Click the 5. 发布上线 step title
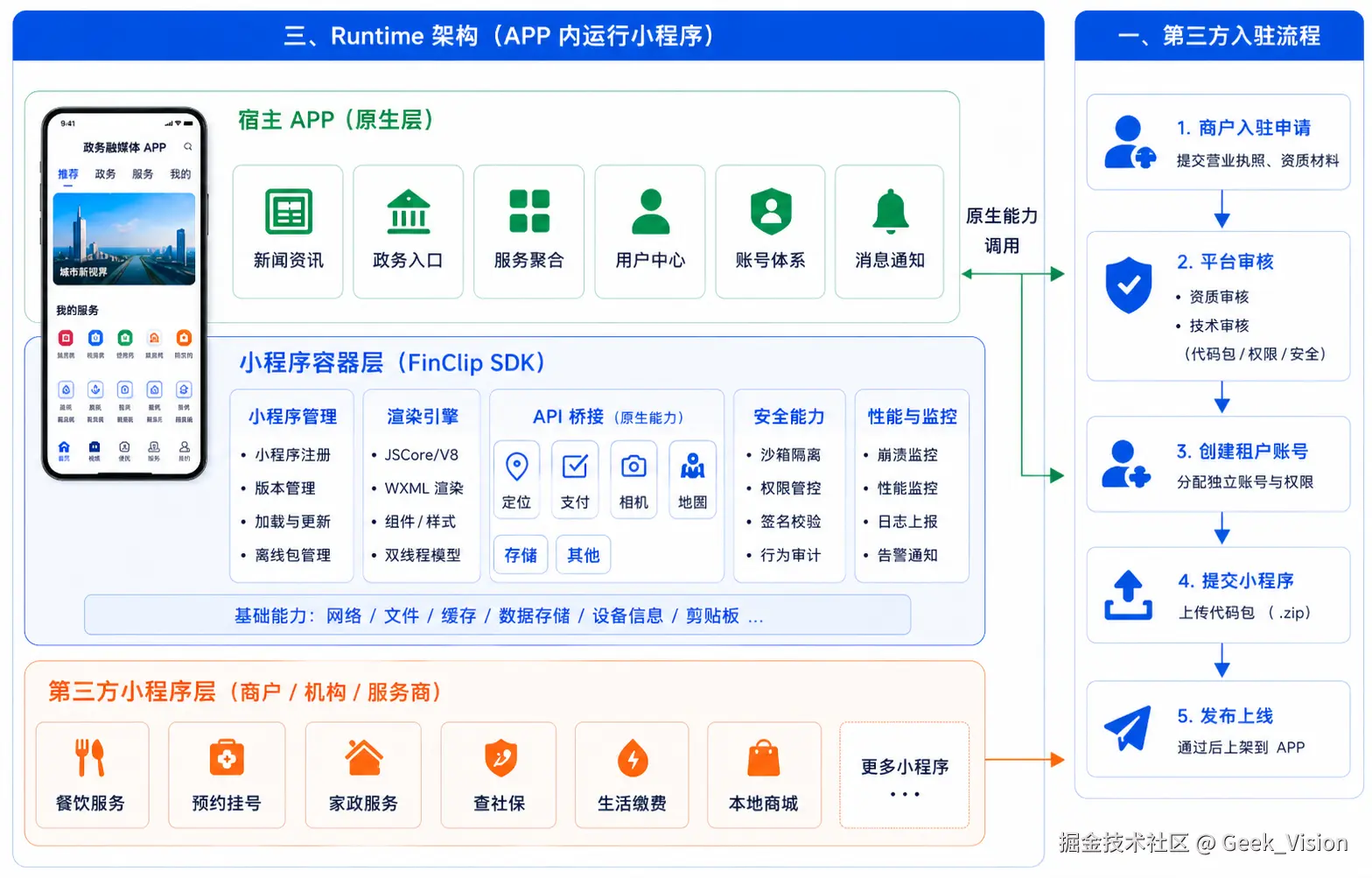Image resolution: width=1372 pixels, height=878 pixels. (x=1225, y=716)
